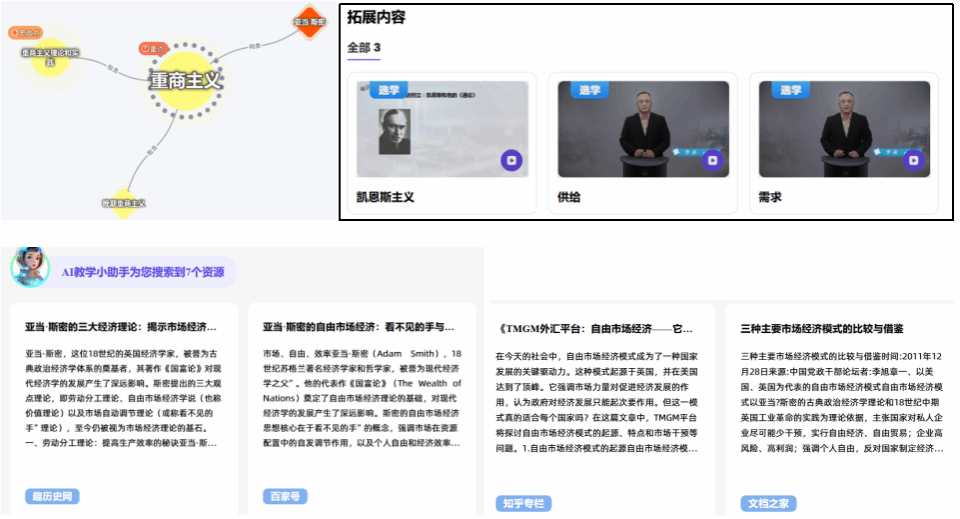Click 选学 badge on 凯恩斯主义 card
Image resolution: width=960 pixels, height=519 pixels.
(x=389, y=90)
